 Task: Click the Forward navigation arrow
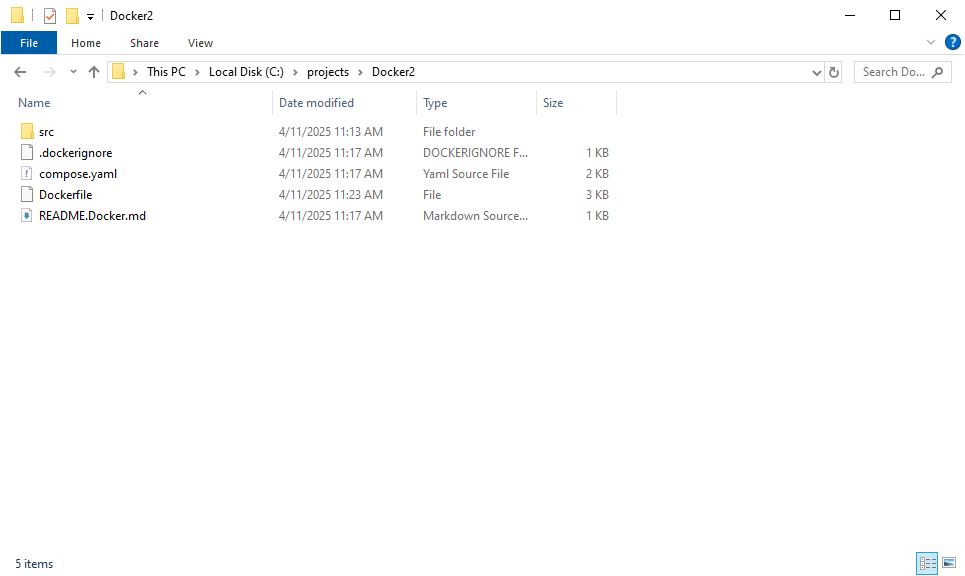click(50, 72)
